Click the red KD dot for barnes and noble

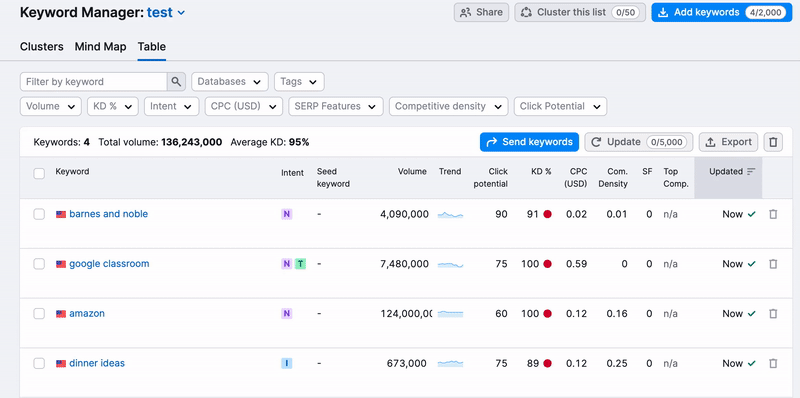[547, 214]
